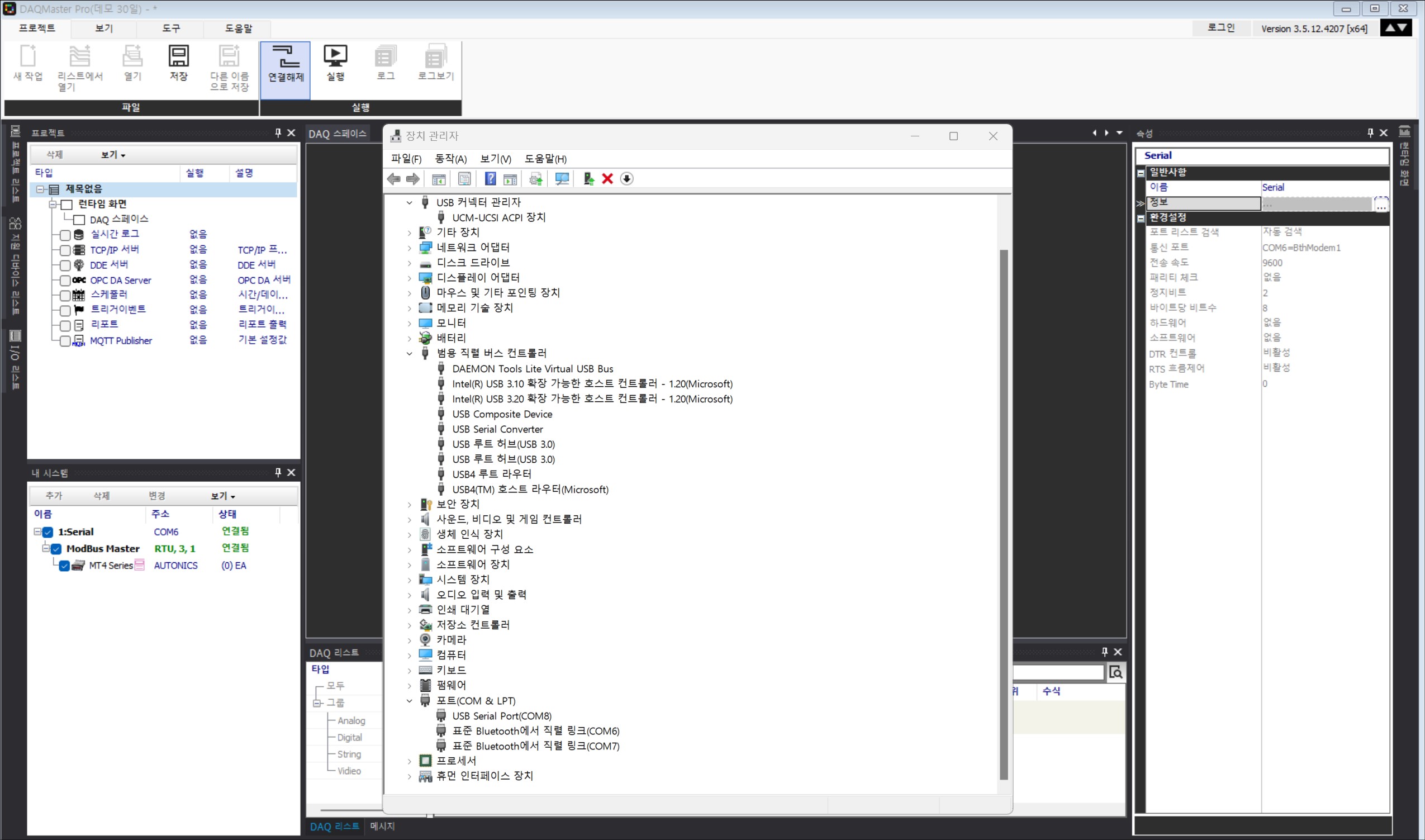Screen dimensions: 1425x840
Task: Click the red X uninstall icon in Device Manager
Action: tap(607, 179)
